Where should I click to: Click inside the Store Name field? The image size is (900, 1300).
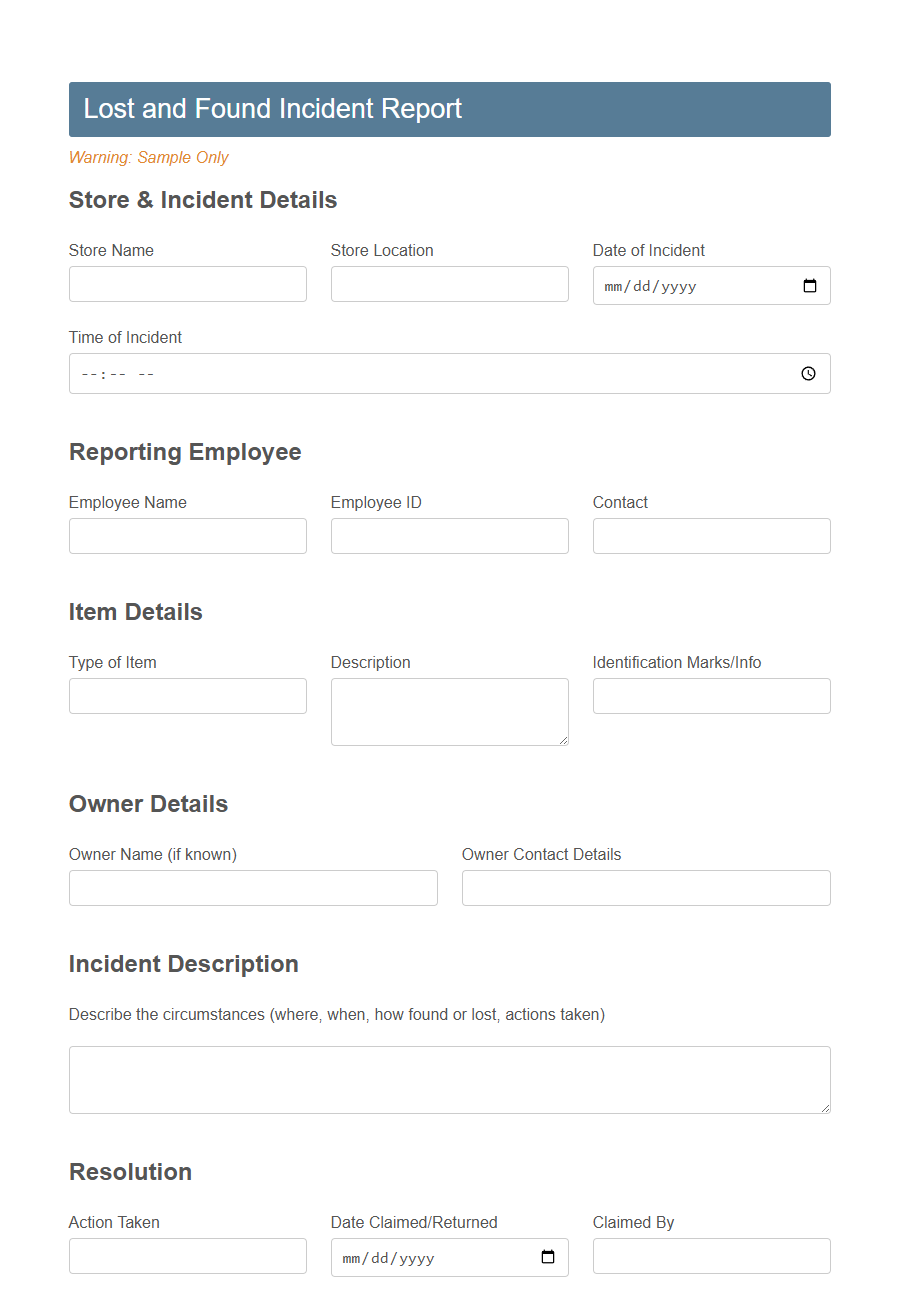click(x=187, y=284)
